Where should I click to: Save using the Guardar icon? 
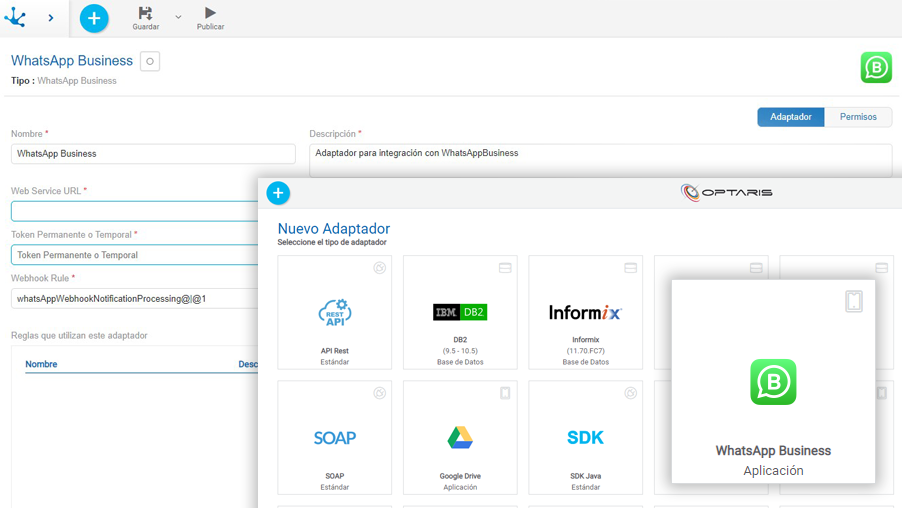146,18
